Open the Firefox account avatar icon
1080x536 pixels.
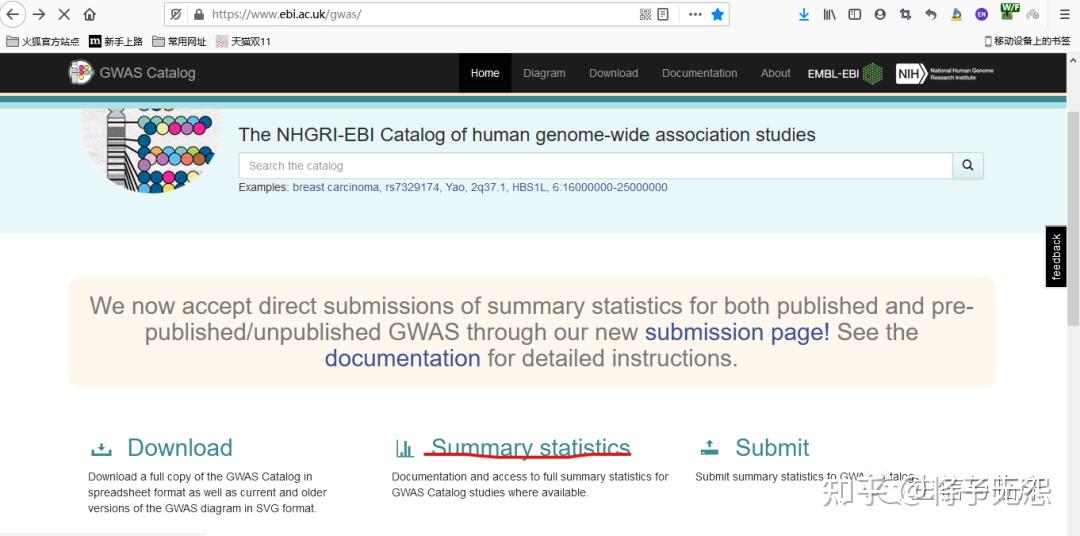(x=880, y=14)
